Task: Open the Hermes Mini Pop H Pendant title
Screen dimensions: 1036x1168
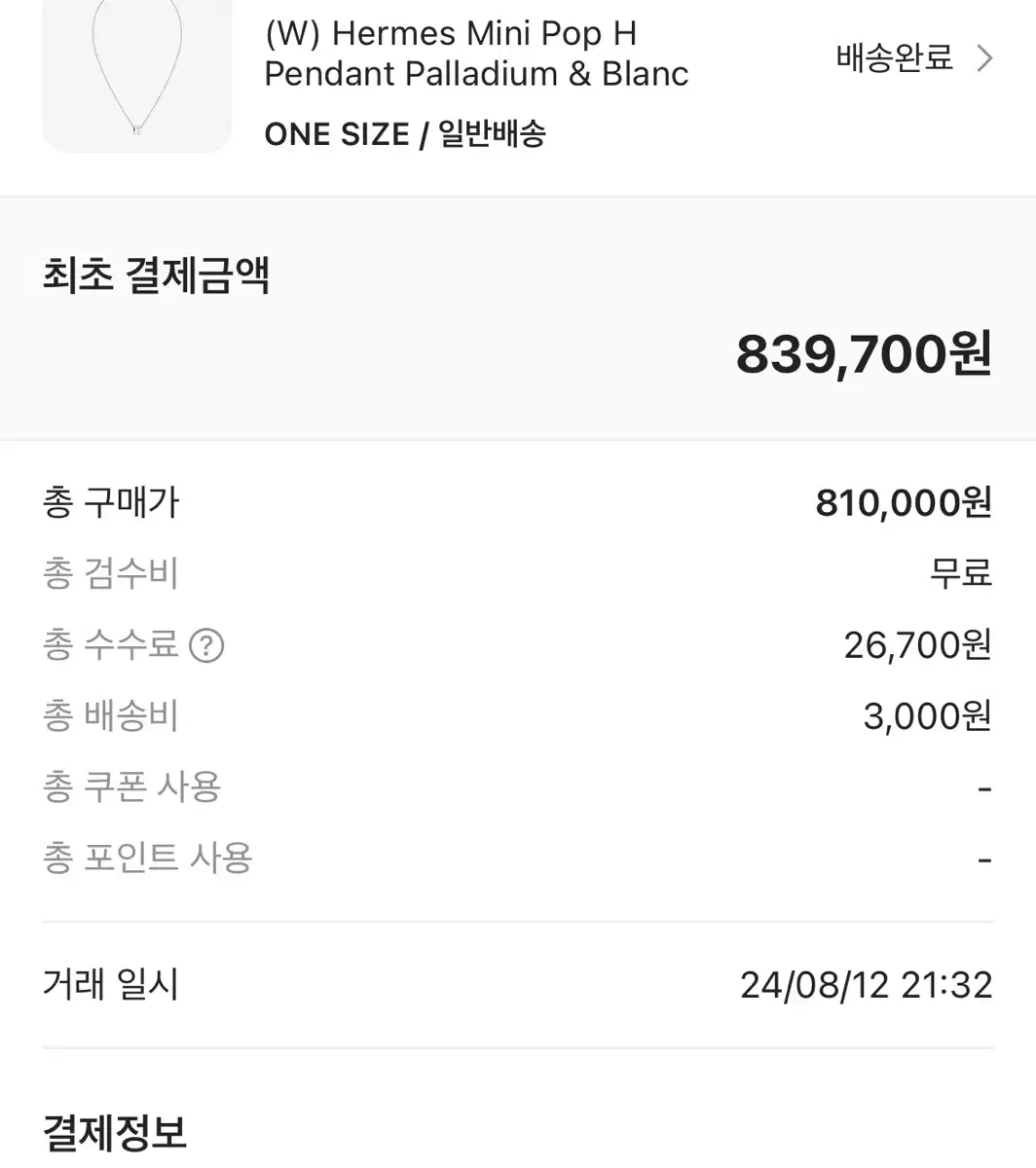Action: point(476,54)
